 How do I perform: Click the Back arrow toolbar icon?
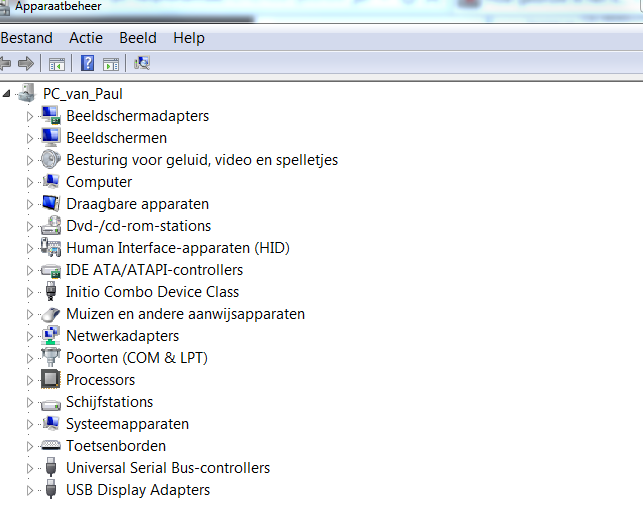[5, 64]
